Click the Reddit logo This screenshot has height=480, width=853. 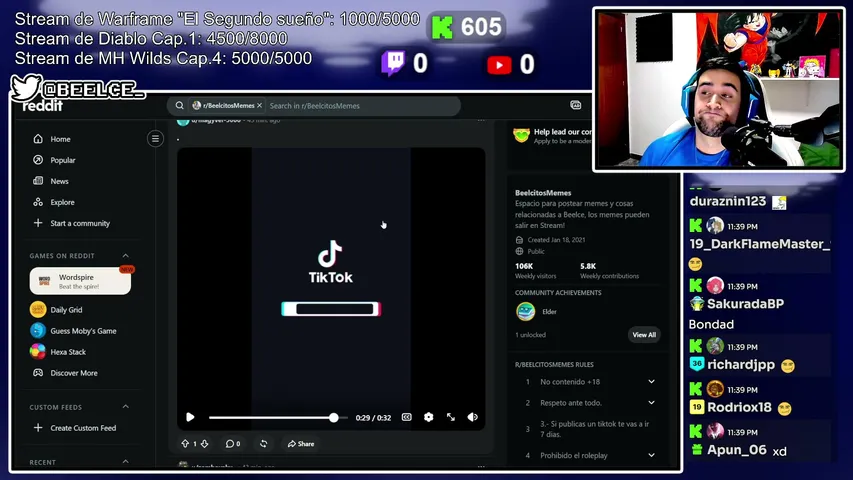pos(42,106)
